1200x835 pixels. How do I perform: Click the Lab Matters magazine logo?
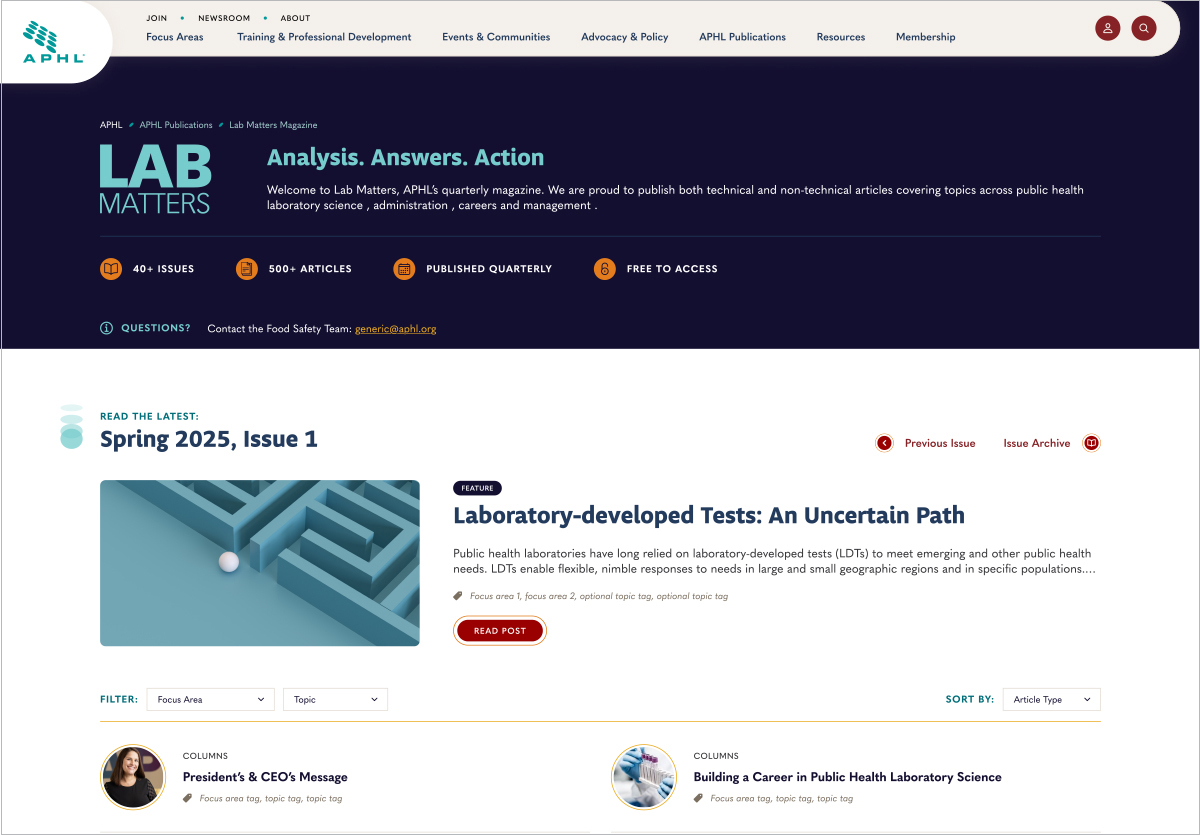click(x=155, y=179)
